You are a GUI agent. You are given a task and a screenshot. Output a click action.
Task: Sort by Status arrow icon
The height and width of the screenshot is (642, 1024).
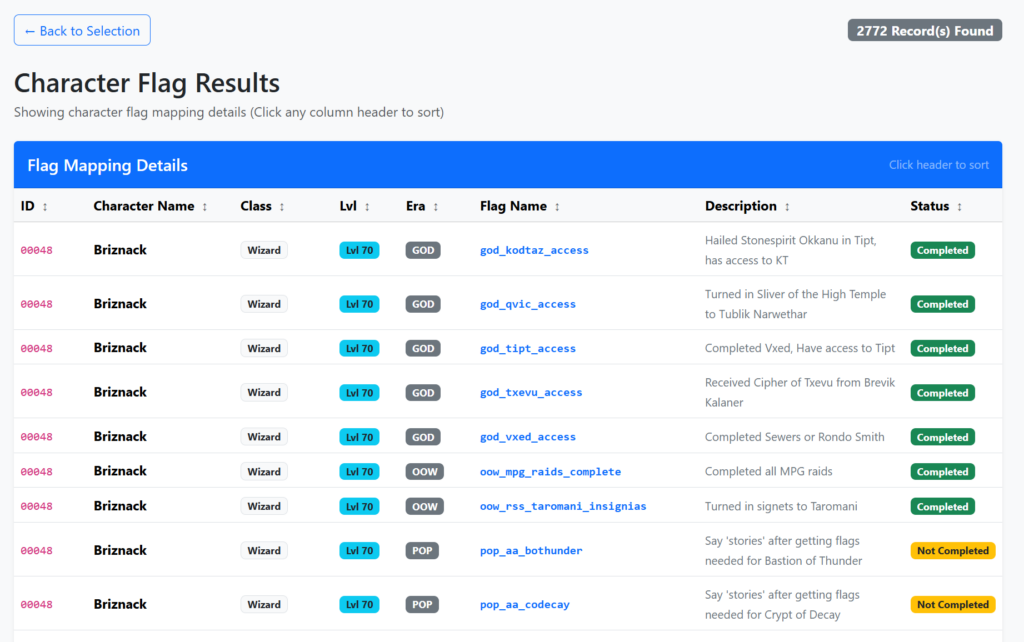point(959,207)
